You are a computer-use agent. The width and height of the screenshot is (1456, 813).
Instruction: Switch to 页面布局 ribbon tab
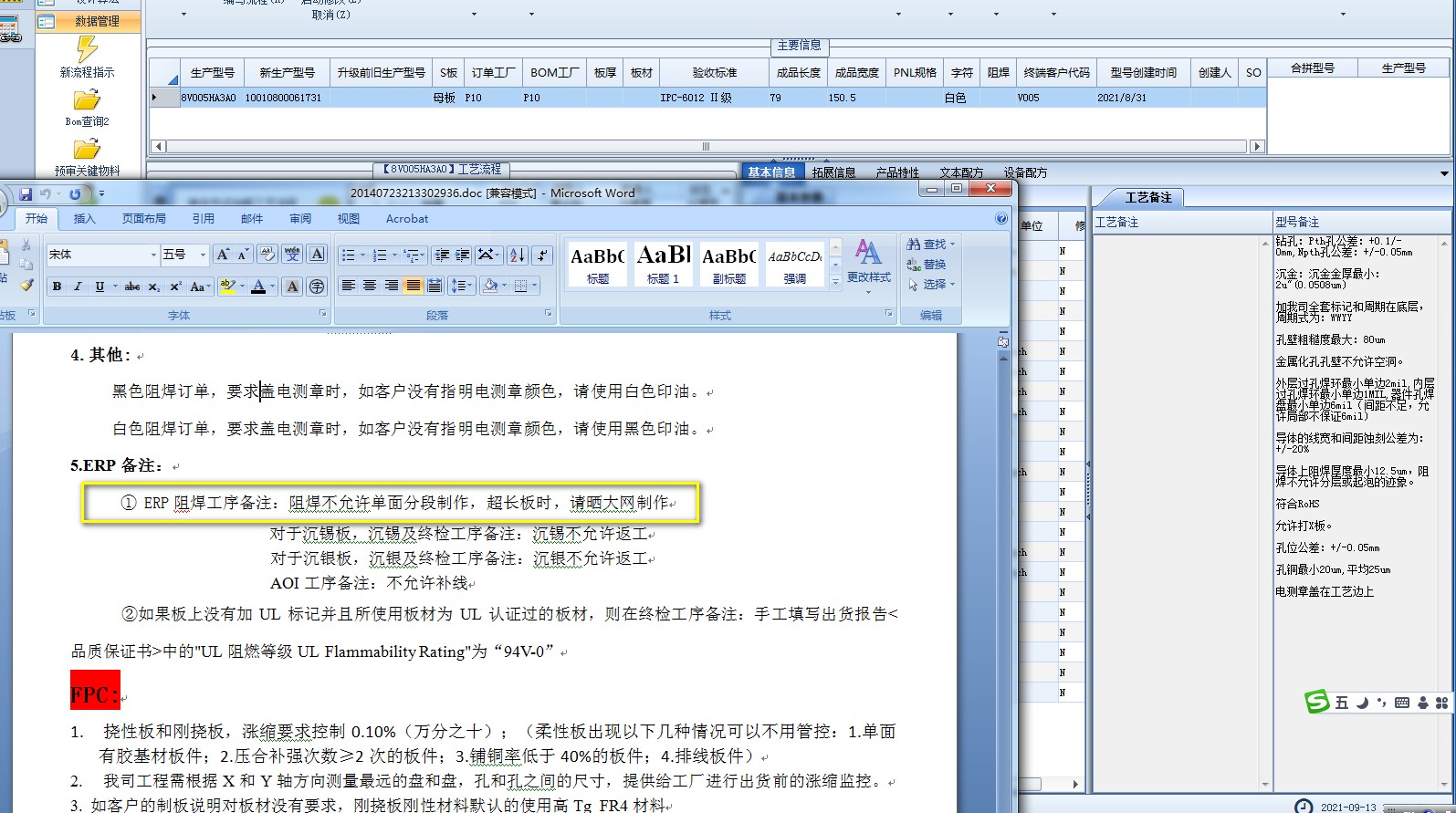click(x=143, y=218)
